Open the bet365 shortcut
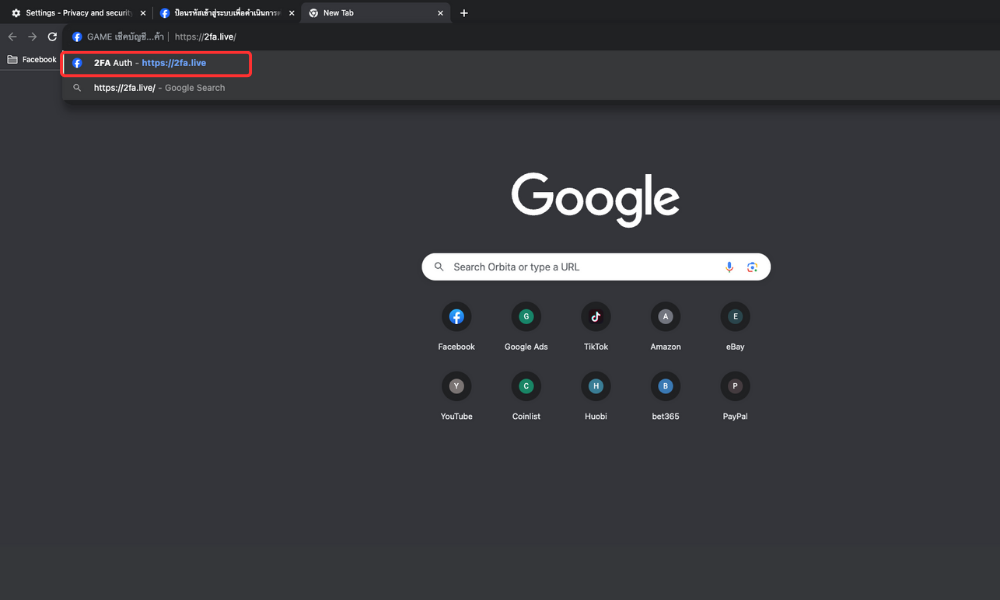The image size is (1000, 600). pyautogui.click(x=665, y=395)
